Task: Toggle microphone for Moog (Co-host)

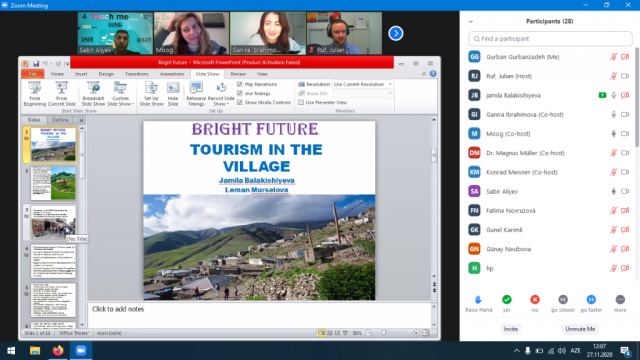Action: 613,133
